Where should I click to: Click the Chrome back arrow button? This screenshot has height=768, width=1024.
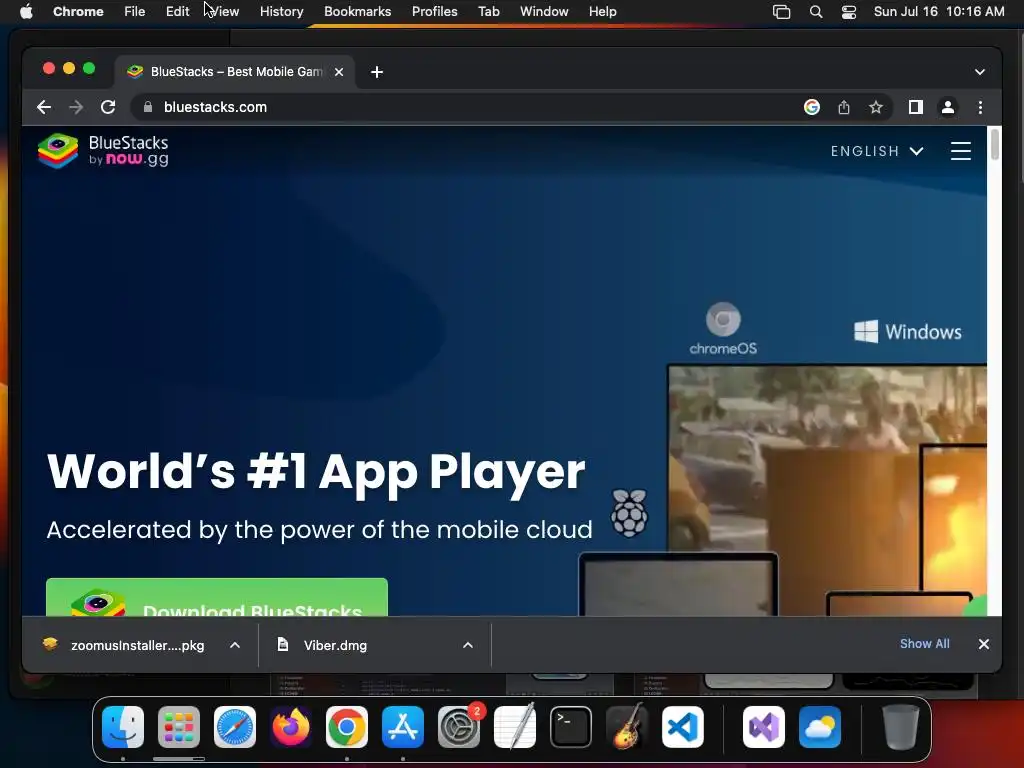coord(44,107)
